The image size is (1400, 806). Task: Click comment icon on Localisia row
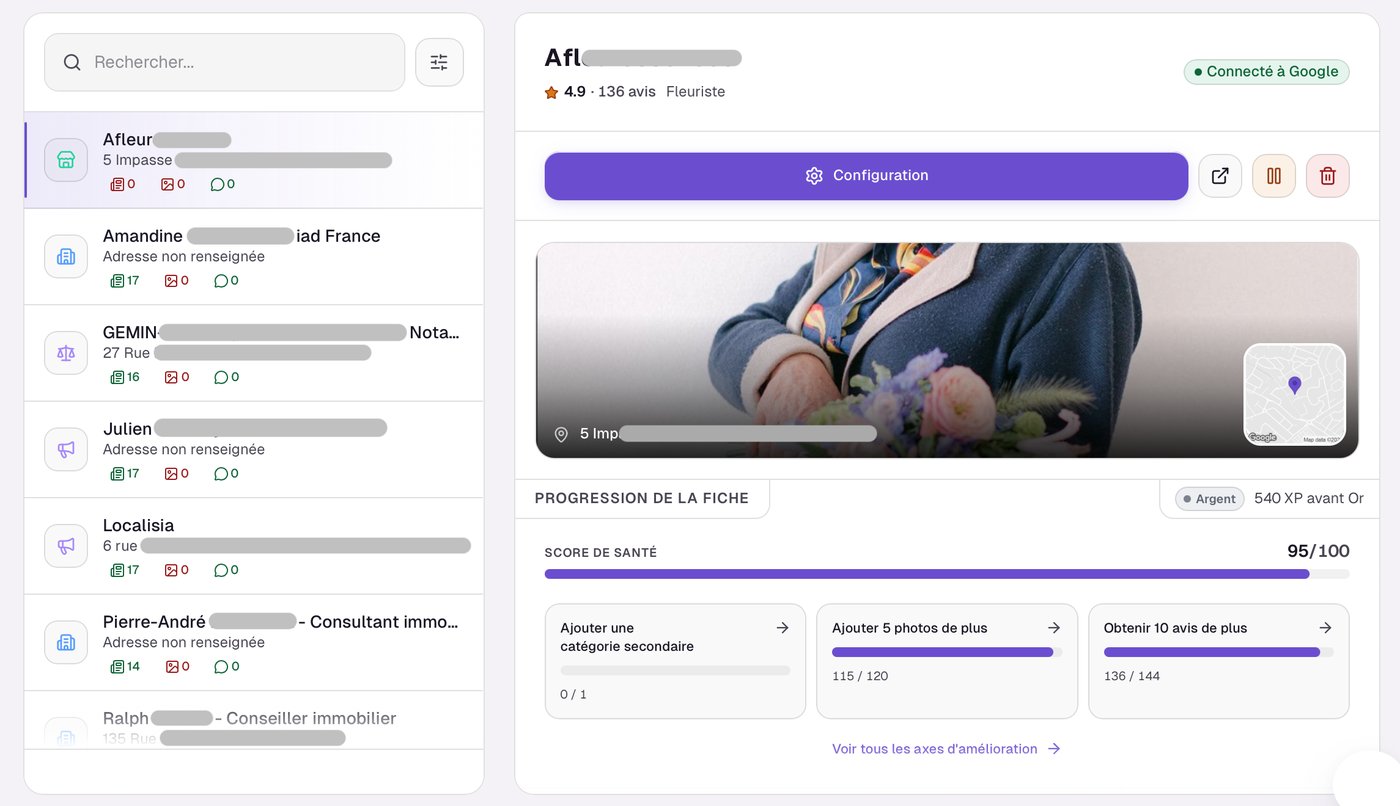(x=221, y=570)
